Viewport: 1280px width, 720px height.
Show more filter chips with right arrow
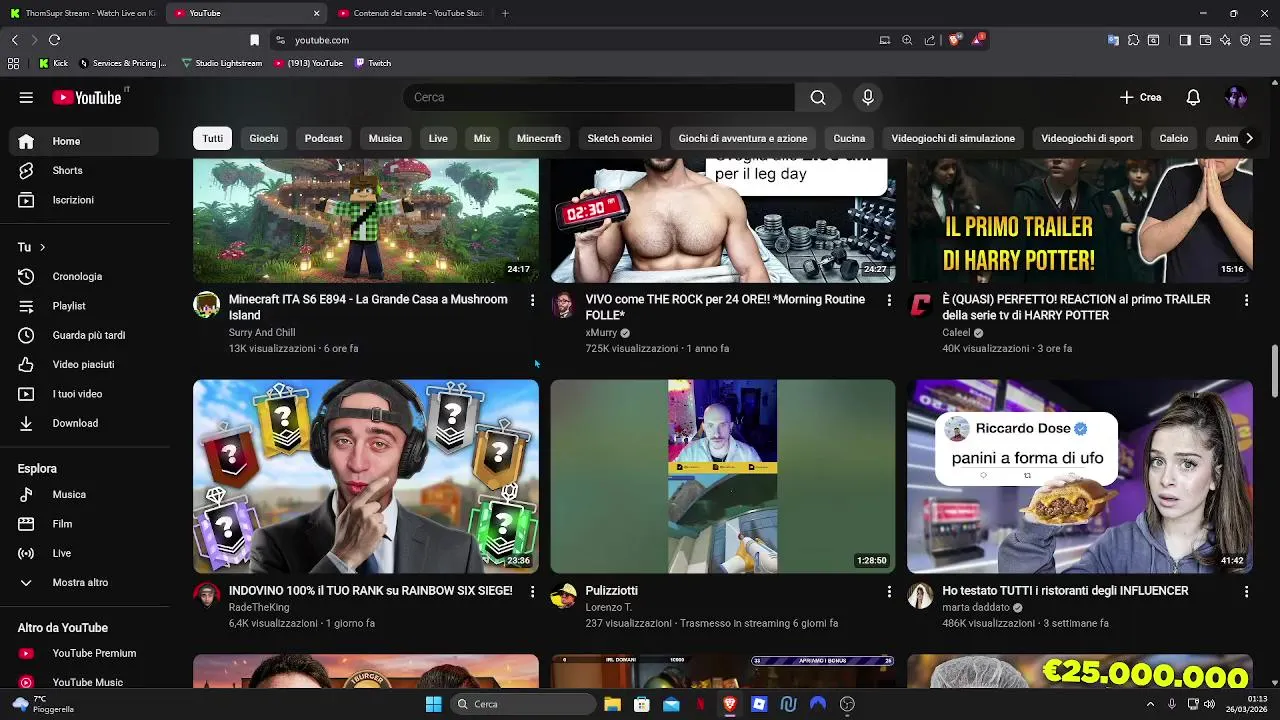pos(1248,138)
